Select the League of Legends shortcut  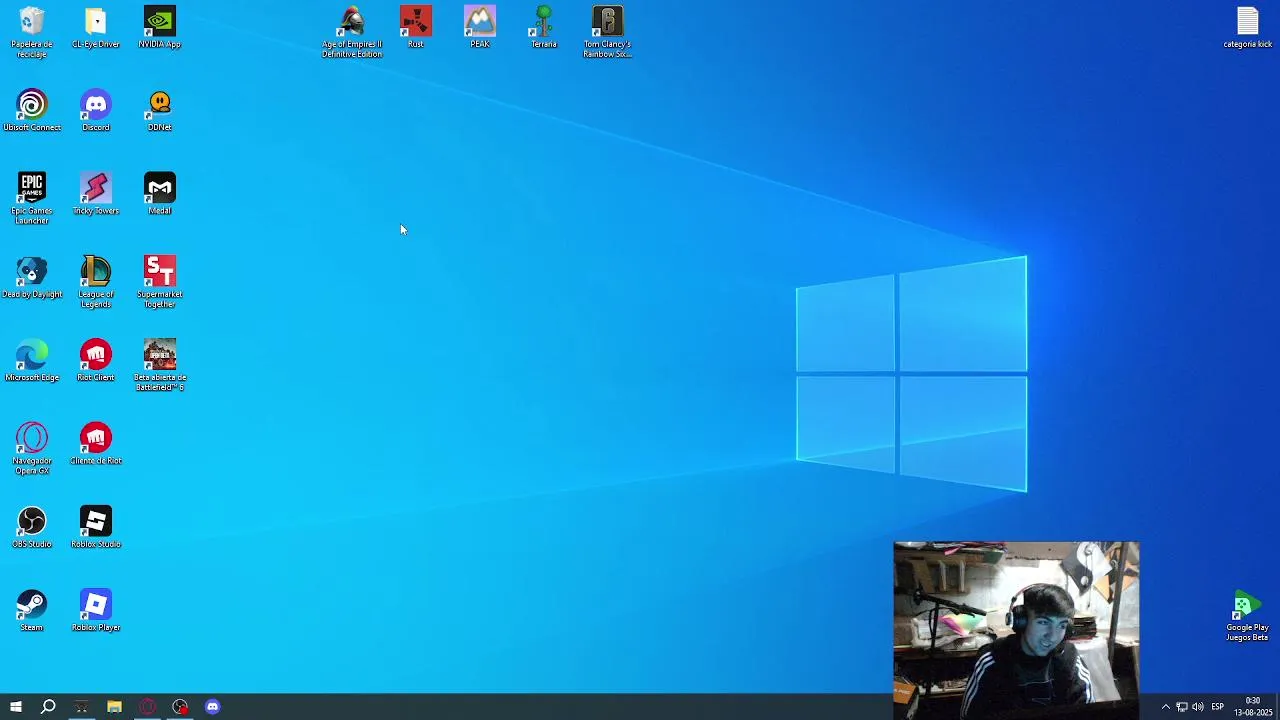click(96, 282)
